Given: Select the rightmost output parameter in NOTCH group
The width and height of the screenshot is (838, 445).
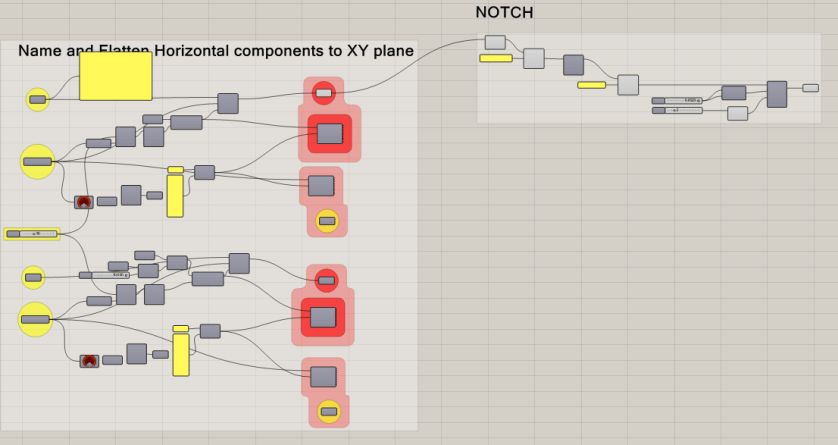Looking at the screenshot, I should click(x=810, y=88).
